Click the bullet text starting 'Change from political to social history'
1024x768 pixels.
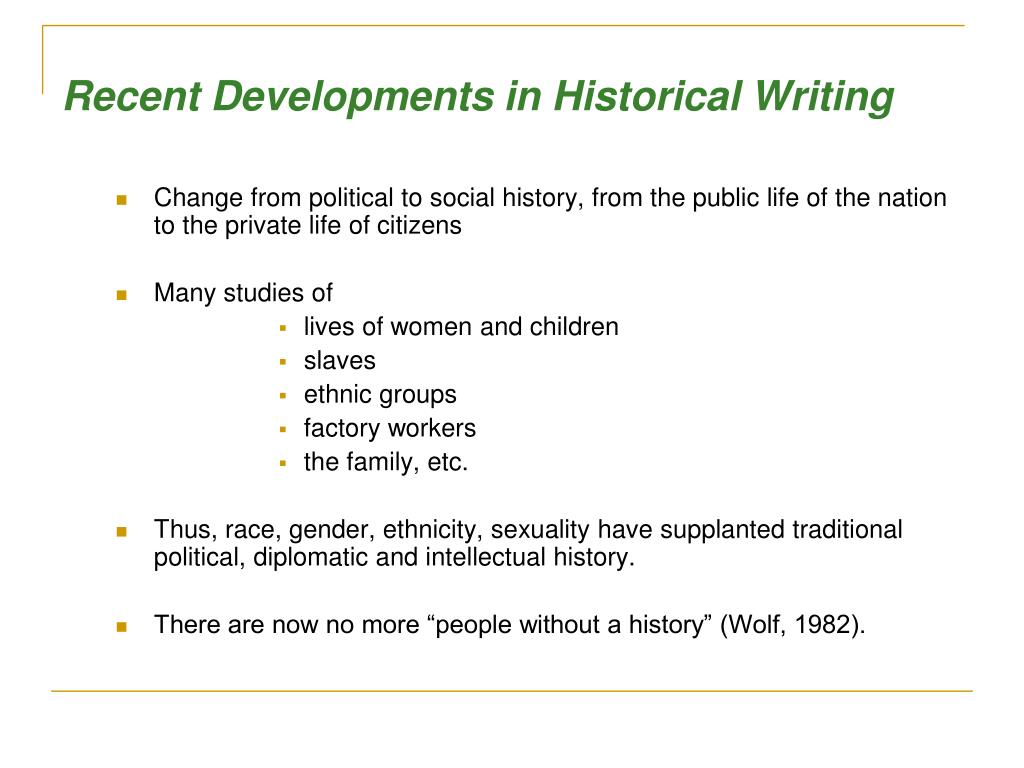pos(550,211)
